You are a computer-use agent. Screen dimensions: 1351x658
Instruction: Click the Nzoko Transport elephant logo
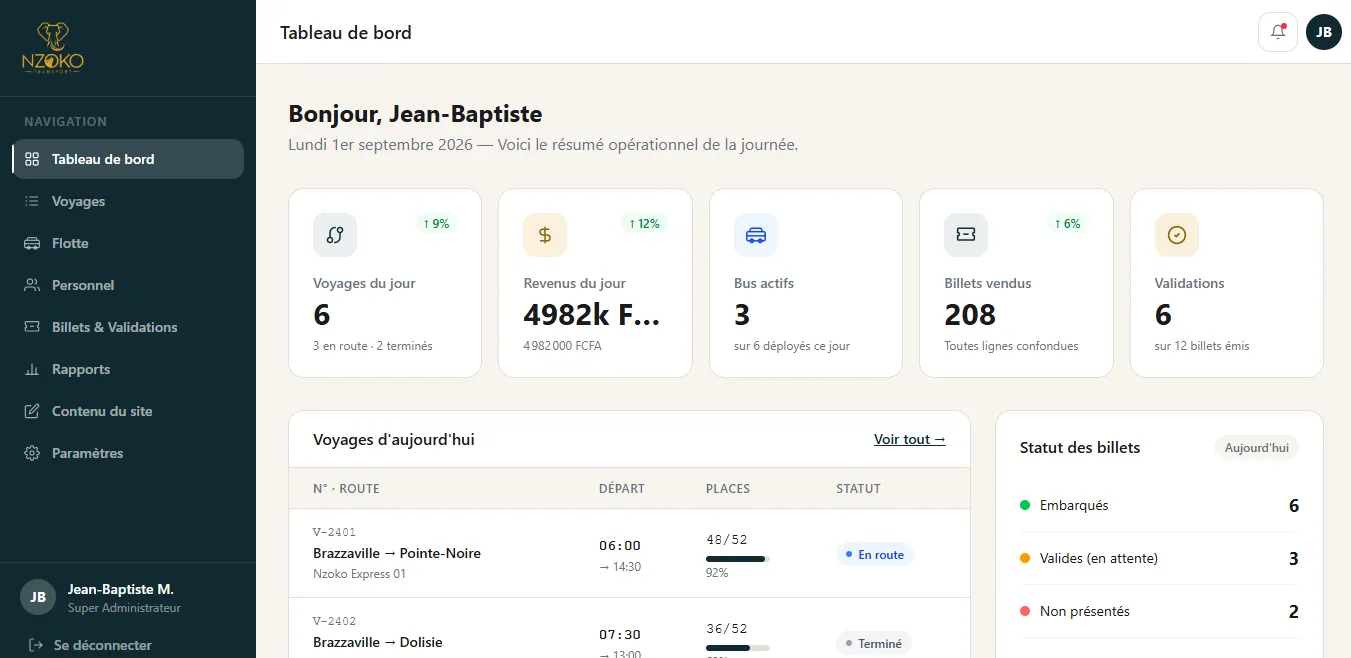53,47
